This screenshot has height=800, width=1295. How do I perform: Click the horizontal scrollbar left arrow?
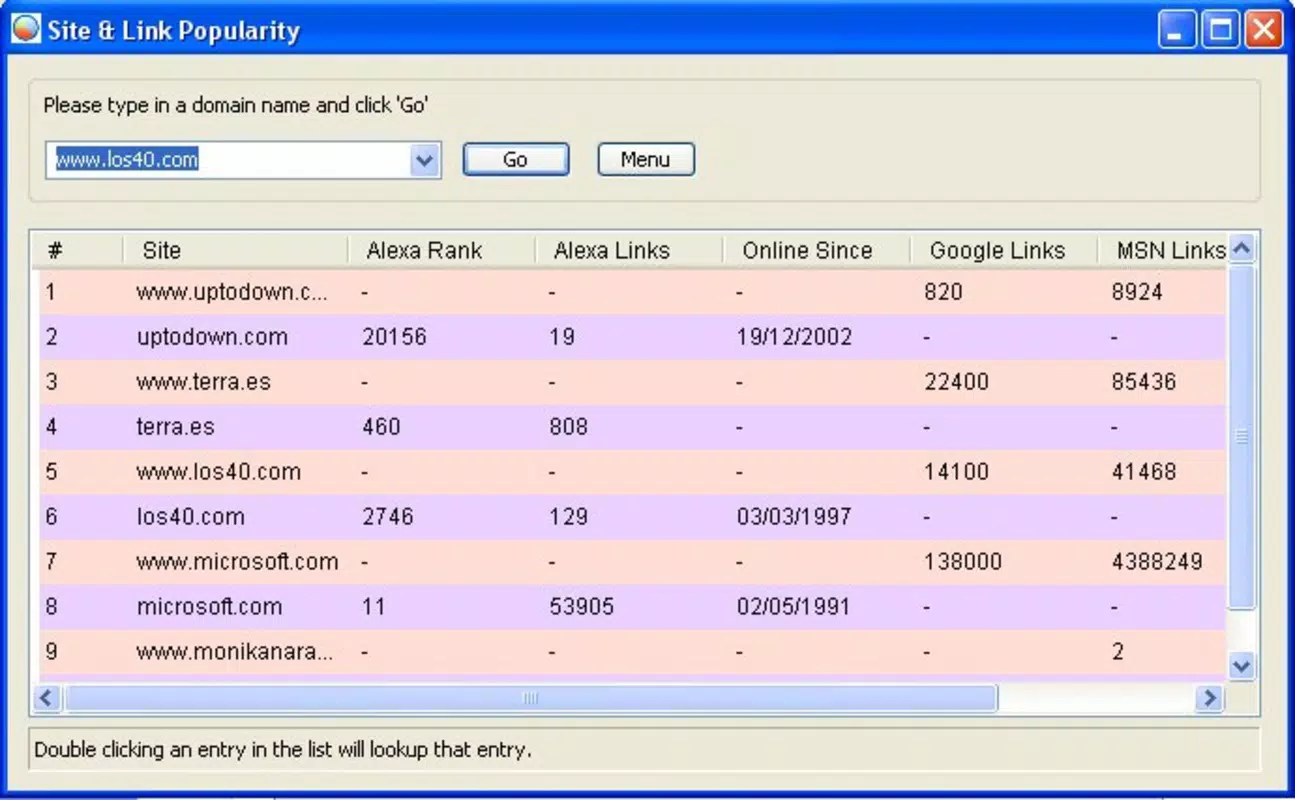47,698
